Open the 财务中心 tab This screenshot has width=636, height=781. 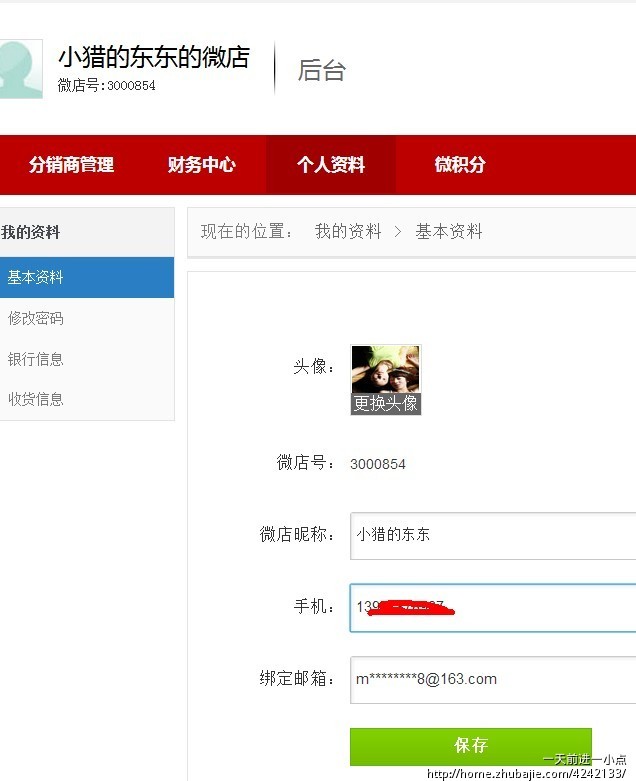click(x=201, y=165)
